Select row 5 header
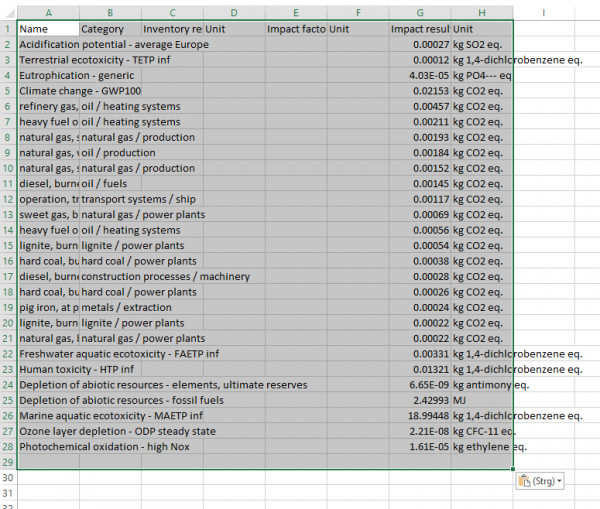This screenshot has width=600, height=509. (x=8, y=91)
